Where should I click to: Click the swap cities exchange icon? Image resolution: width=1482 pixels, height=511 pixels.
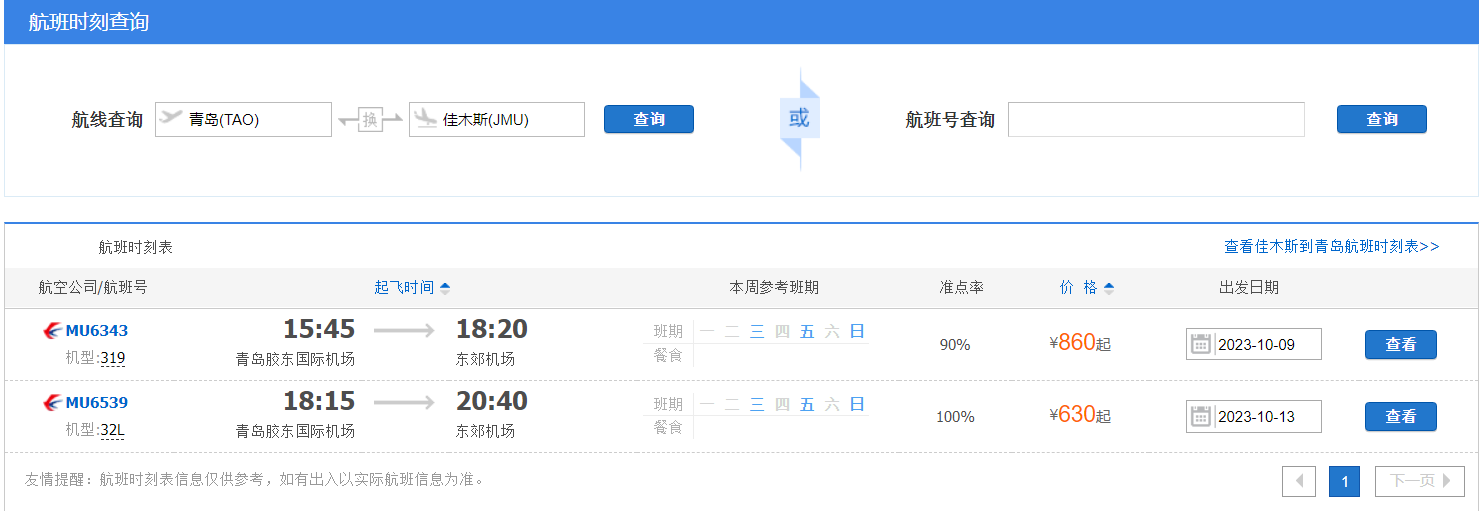click(x=370, y=120)
